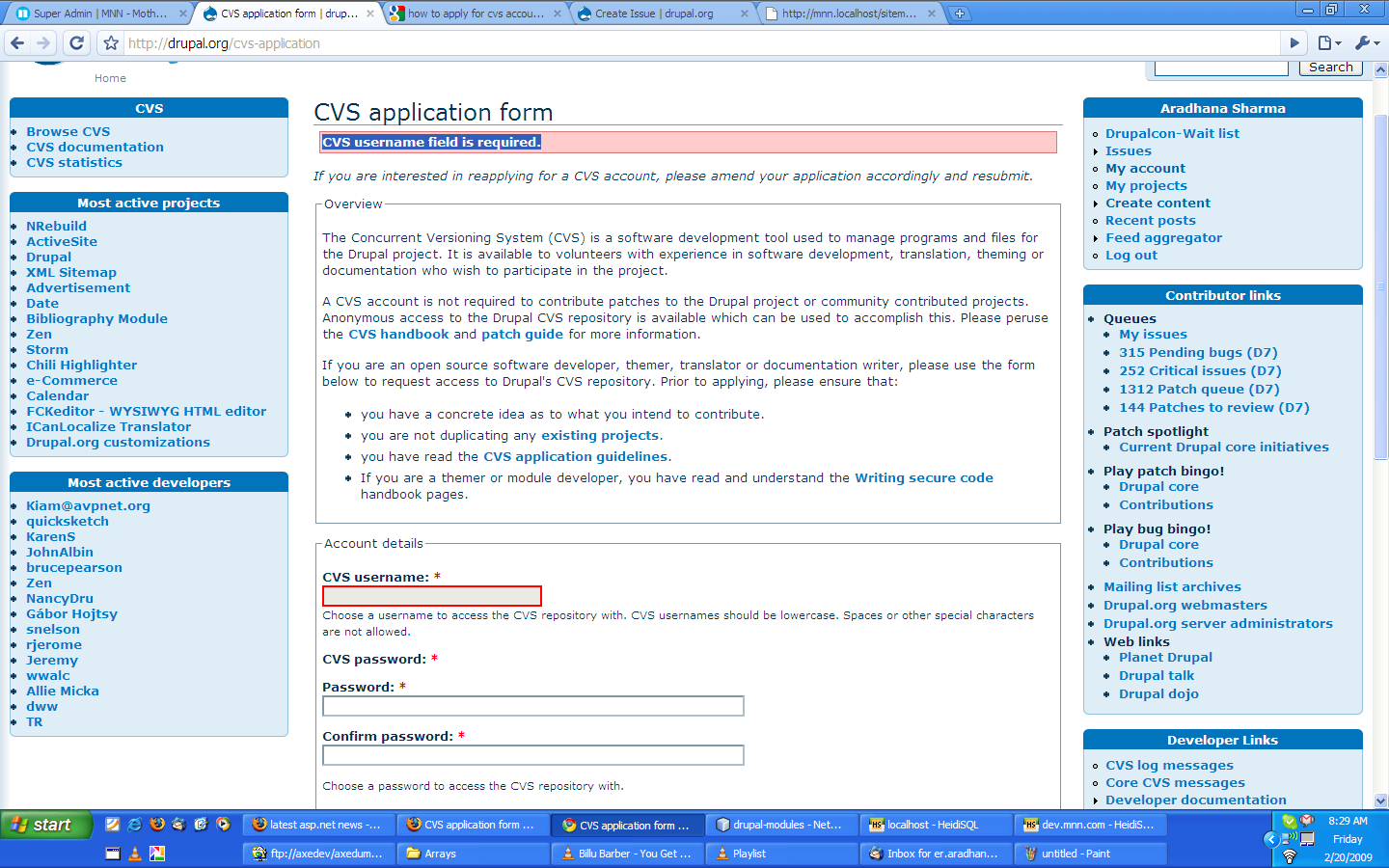Open 315 Pending bugs (D7) link
The width and height of the screenshot is (1389, 868).
click(x=1198, y=353)
